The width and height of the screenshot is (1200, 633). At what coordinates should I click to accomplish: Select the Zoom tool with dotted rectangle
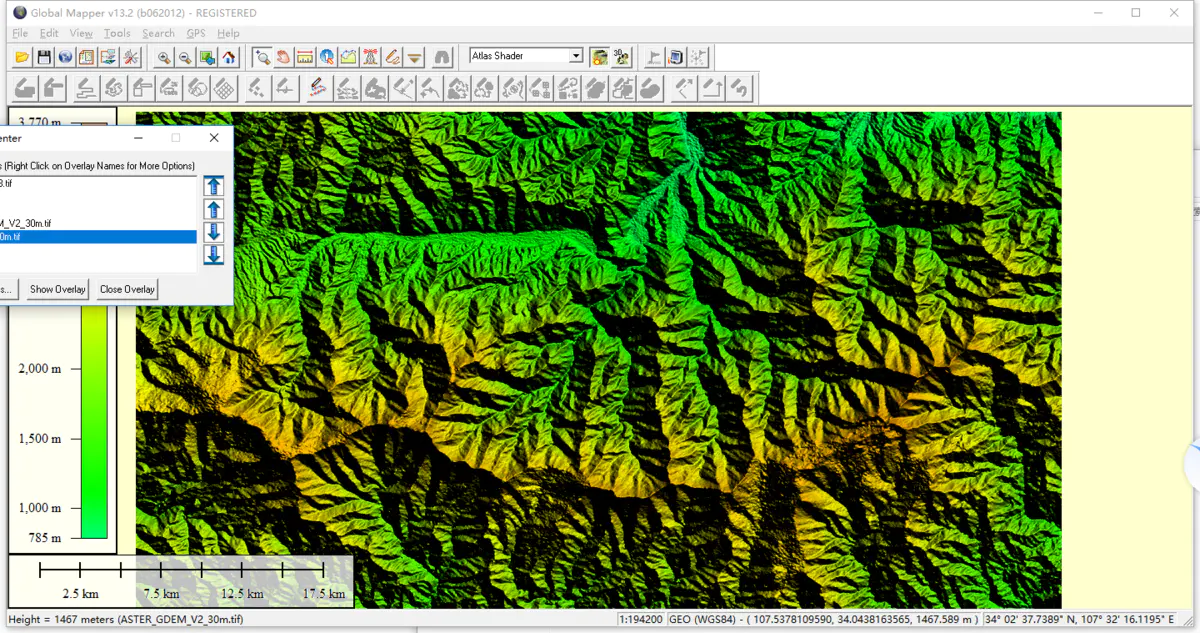tap(262, 57)
